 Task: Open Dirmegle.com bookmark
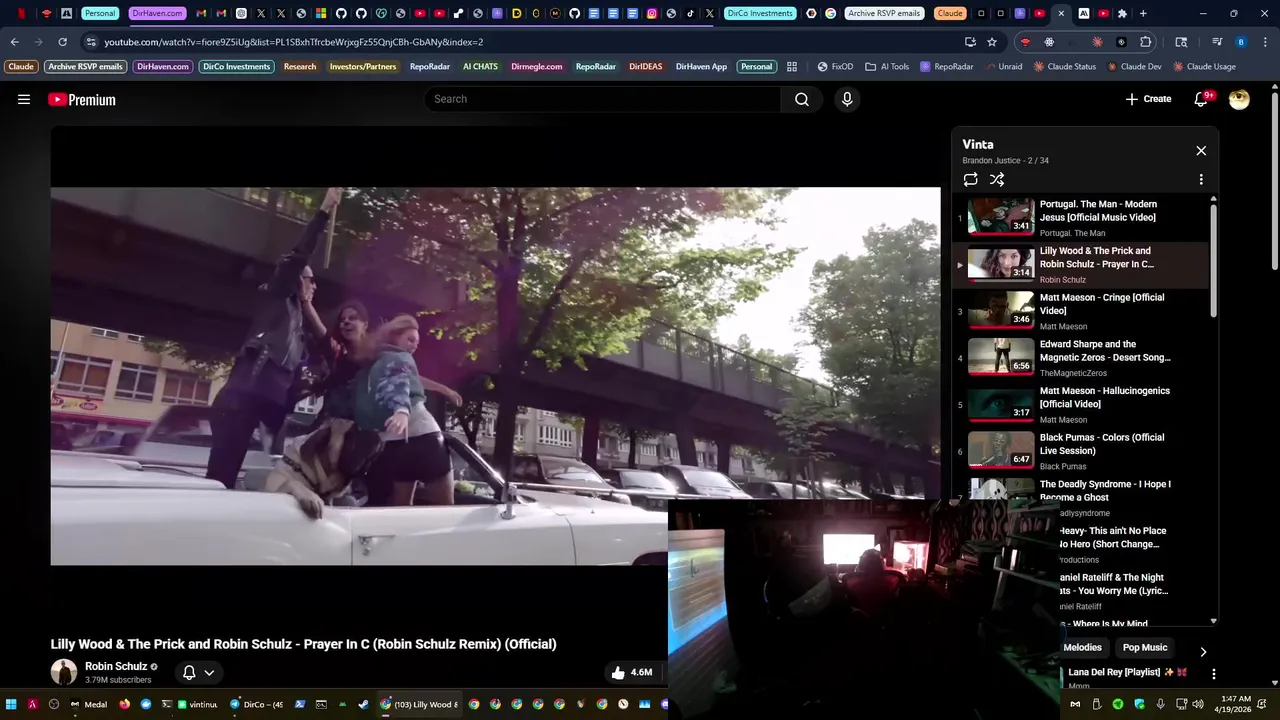tap(536, 67)
